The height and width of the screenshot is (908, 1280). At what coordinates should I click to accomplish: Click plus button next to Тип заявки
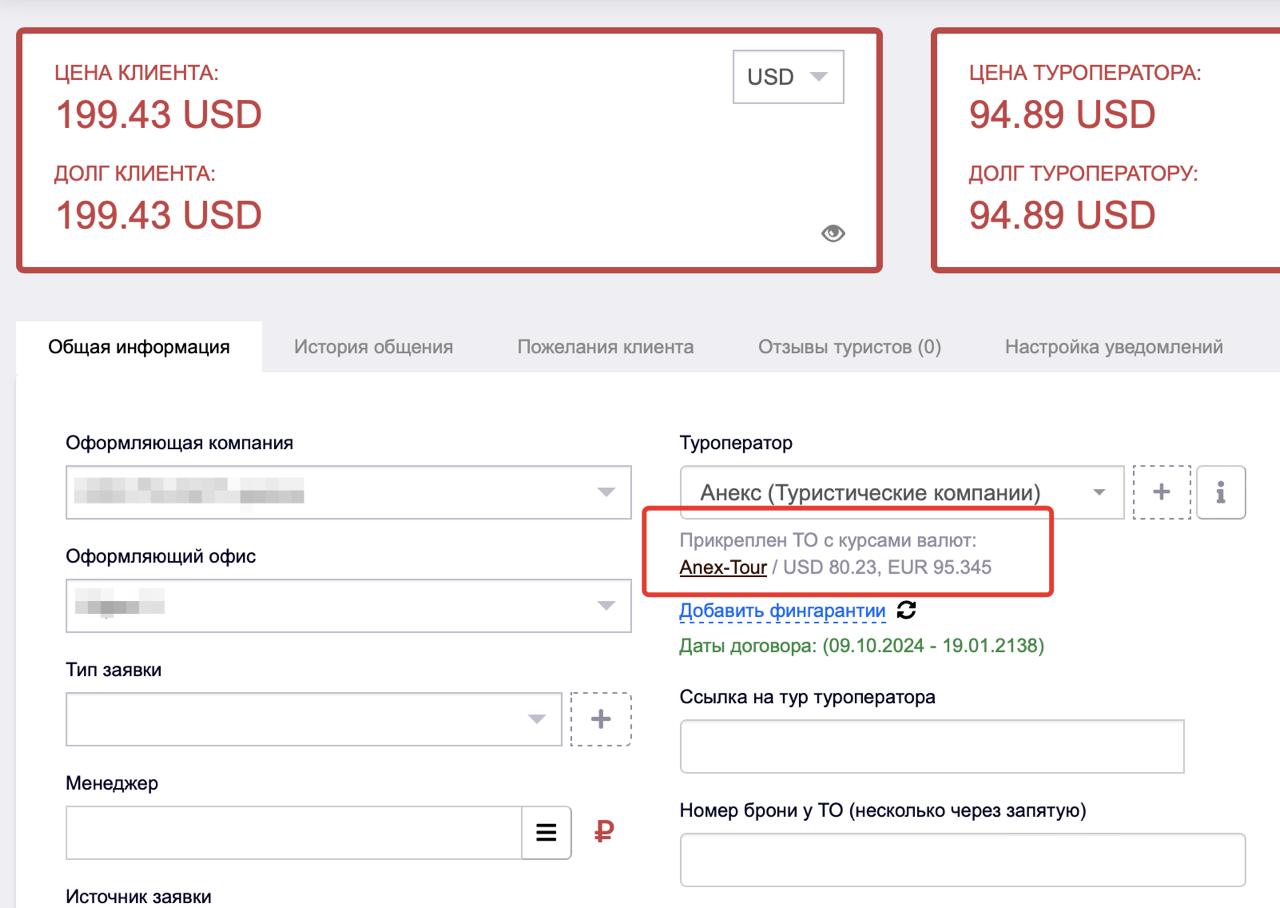coord(600,719)
